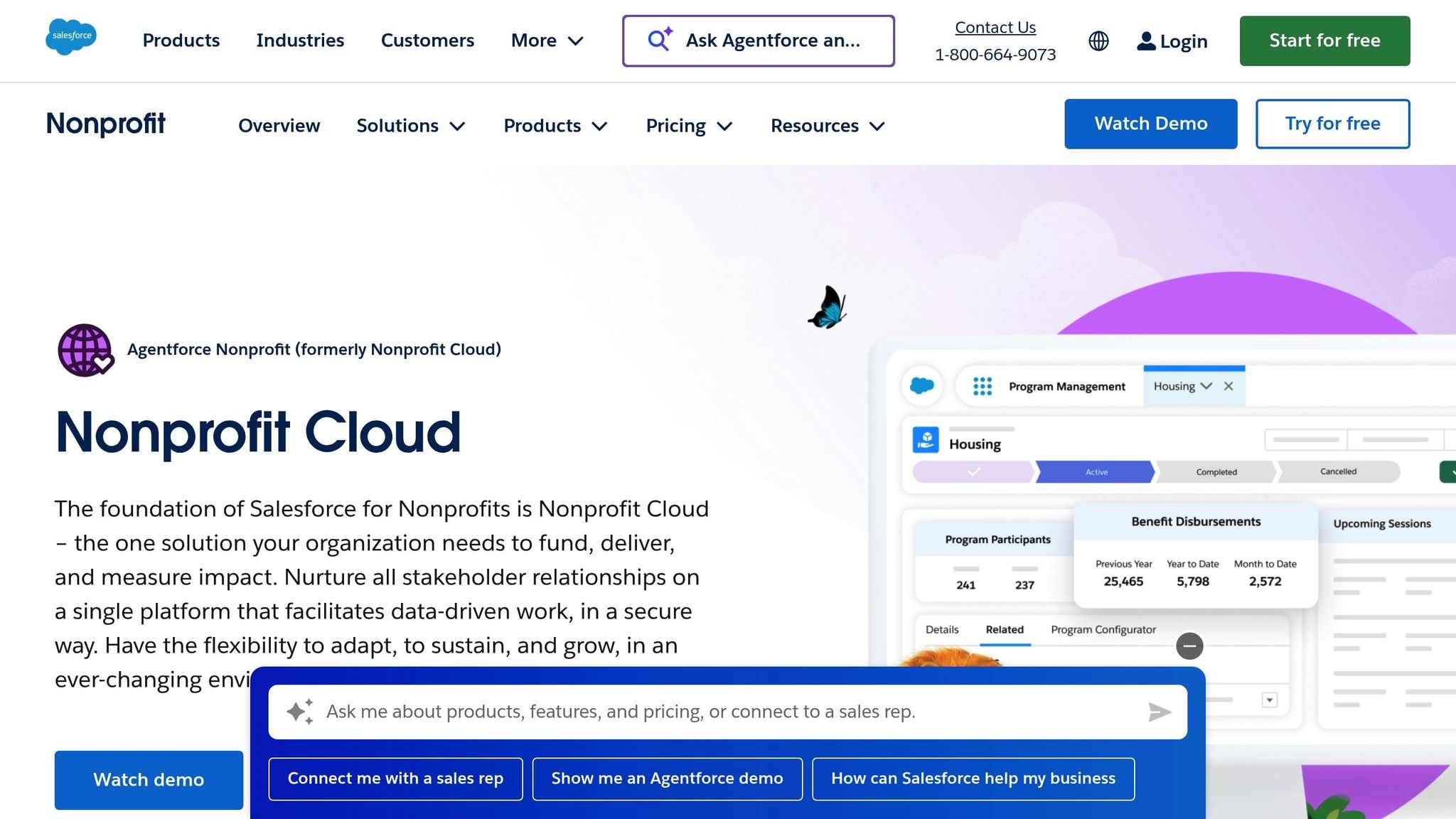Click the Start for free button
The width and height of the screenshot is (1456, 819).
pyautogui.click(x=1324, y=41)
